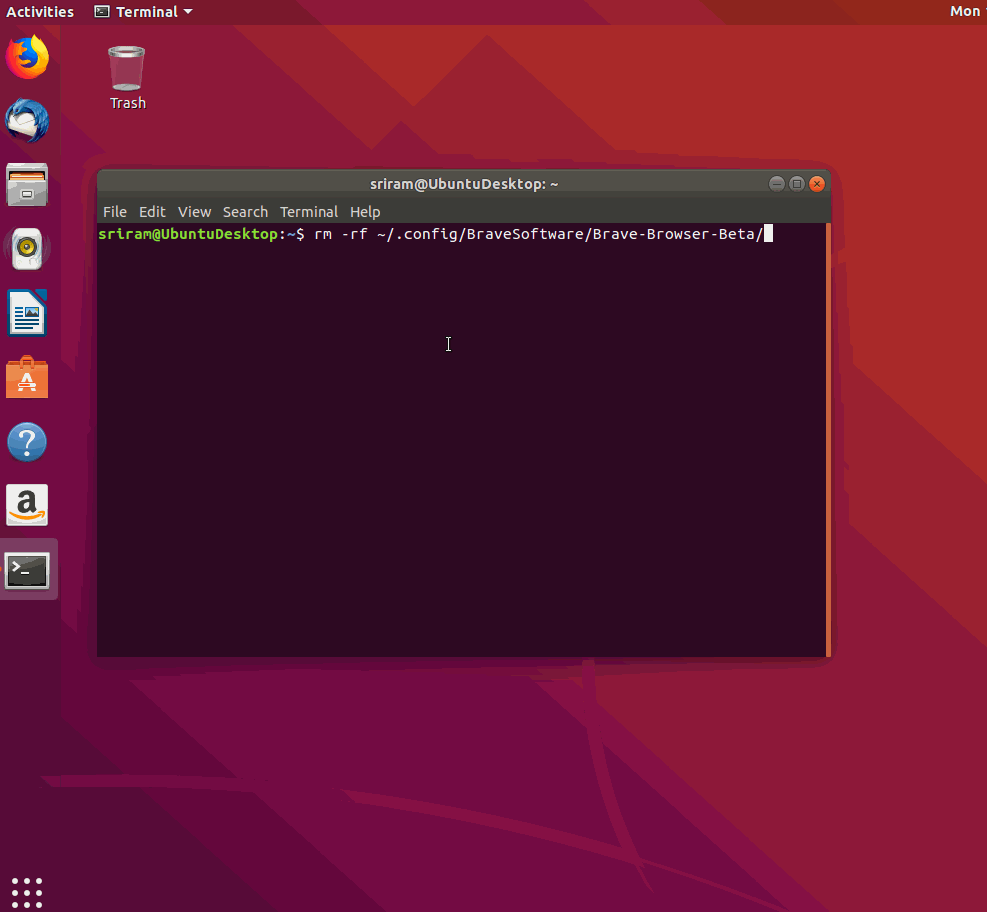The height and width of the screenshot is (912, 987).
Task: Open the Edit menu in Terminal
Action: [x=152, y=212]
